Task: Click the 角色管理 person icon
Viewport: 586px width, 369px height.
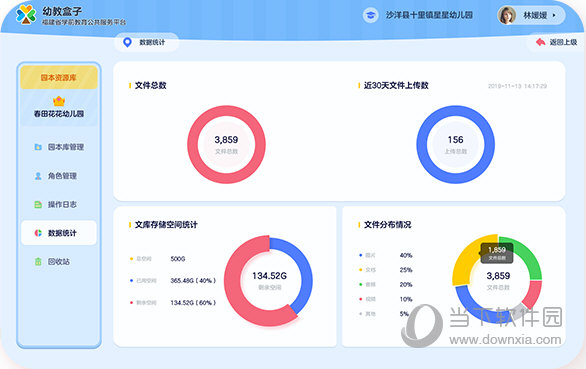Action: (x=38, y=176)
